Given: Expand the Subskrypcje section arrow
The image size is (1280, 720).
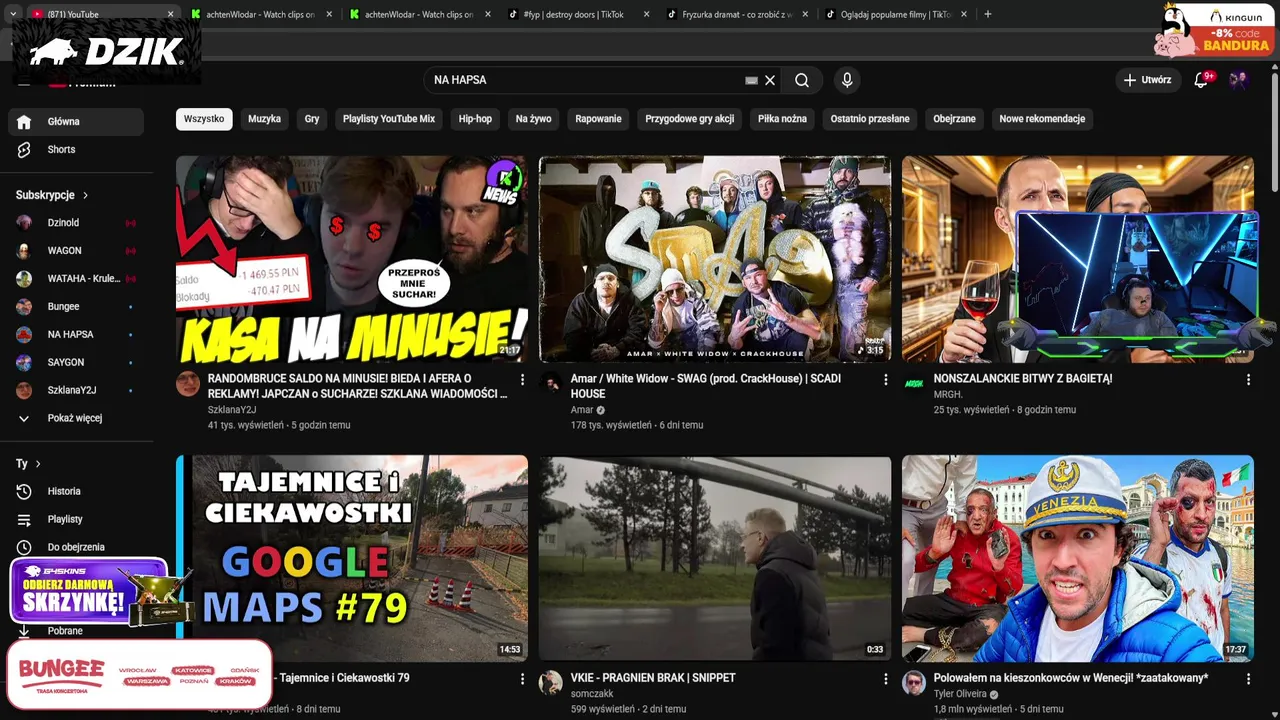Looking at the screenshot, I should point(86,196).
